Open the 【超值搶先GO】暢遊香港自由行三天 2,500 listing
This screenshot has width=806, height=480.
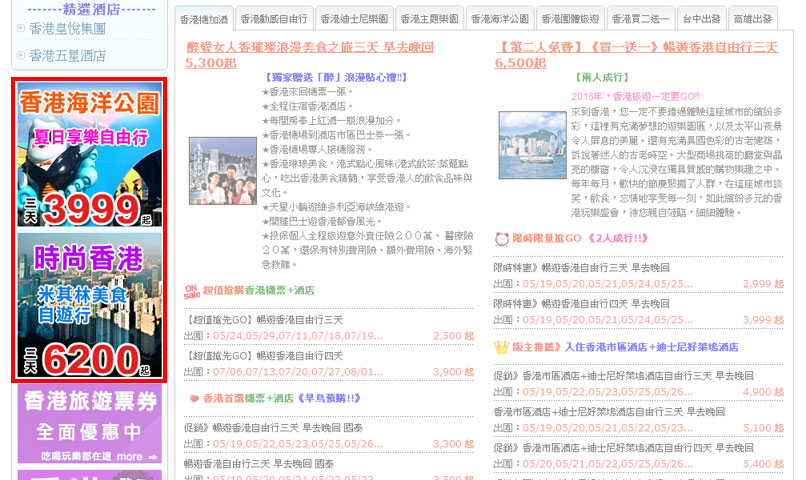point(265,320)
